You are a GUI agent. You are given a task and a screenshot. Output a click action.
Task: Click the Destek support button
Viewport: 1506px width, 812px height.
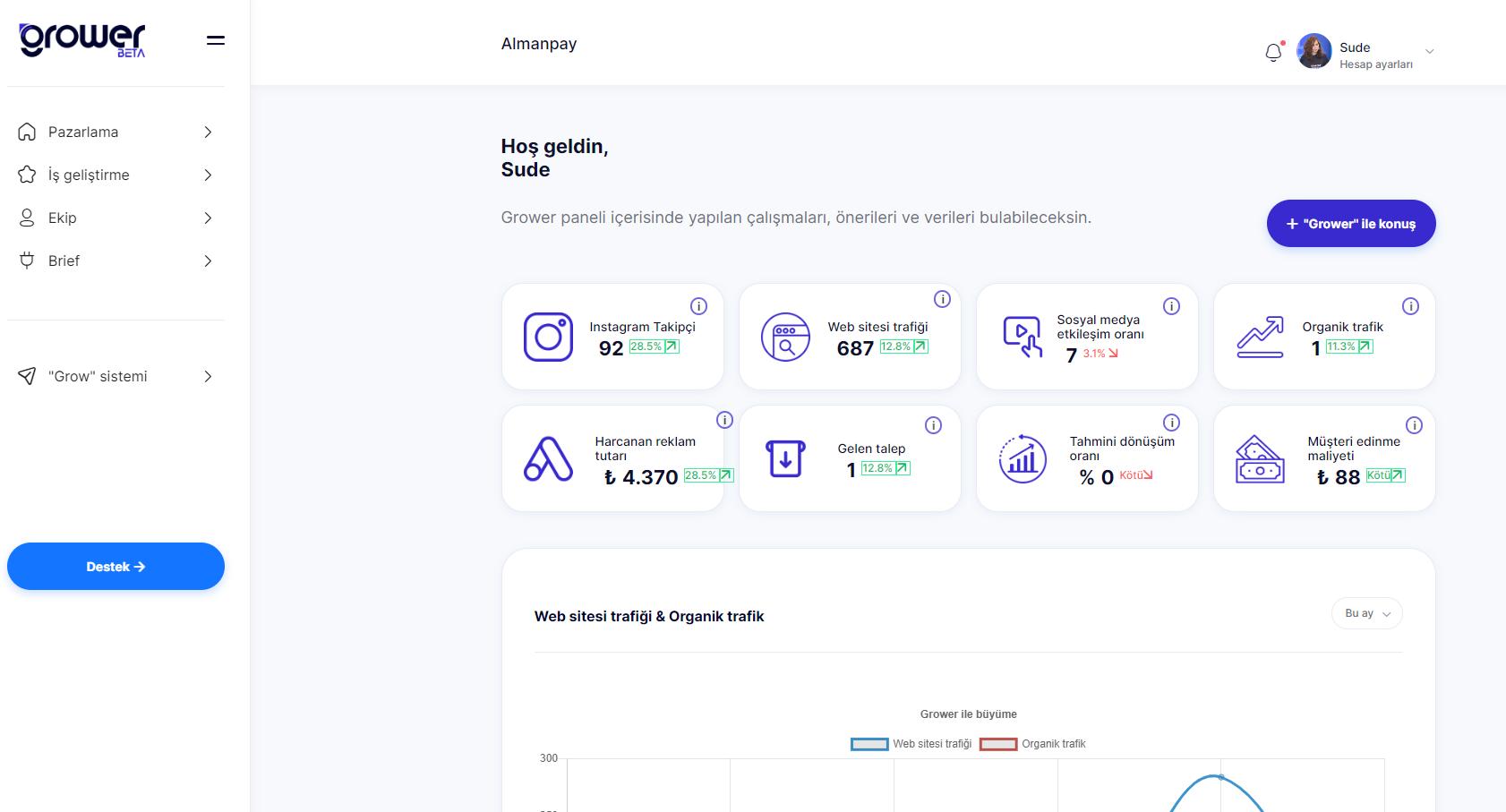point(116,566)
